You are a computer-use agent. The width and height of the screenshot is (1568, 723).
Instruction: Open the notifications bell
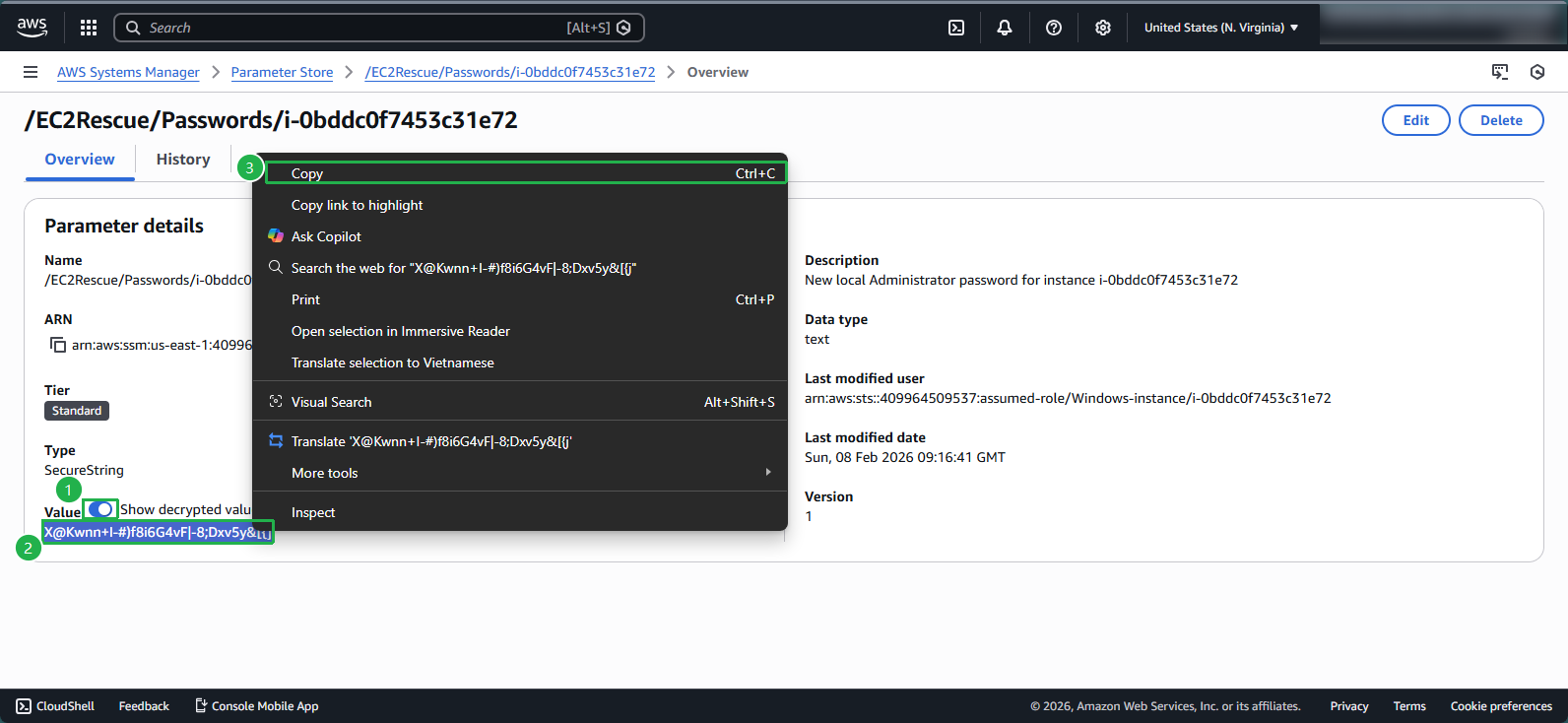click(1004, 28)
